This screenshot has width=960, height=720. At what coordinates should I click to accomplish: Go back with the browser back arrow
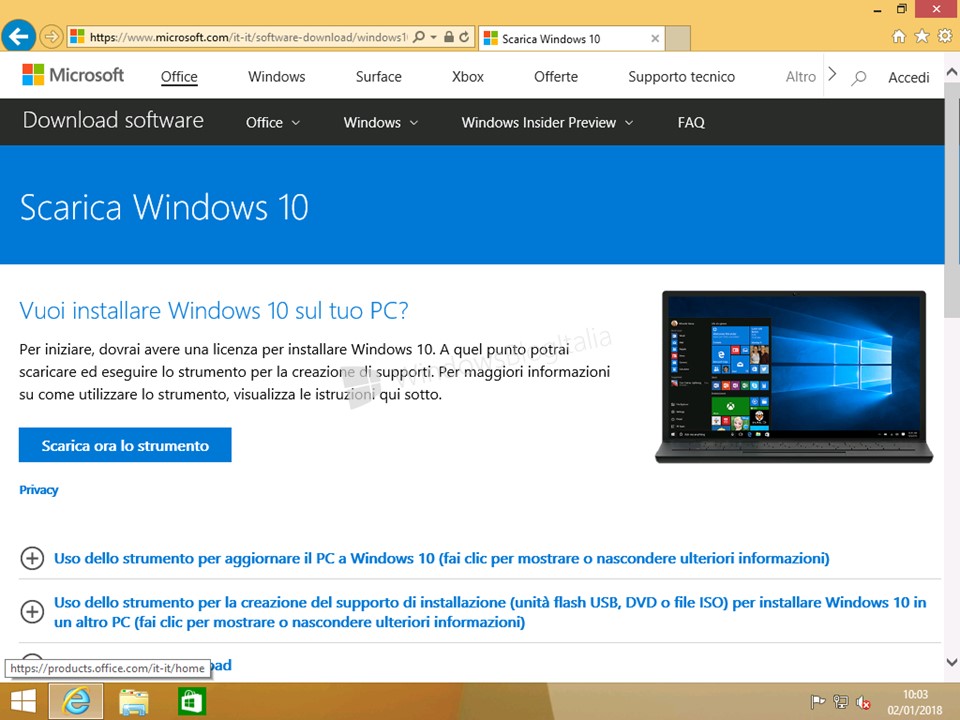(18, 37)
